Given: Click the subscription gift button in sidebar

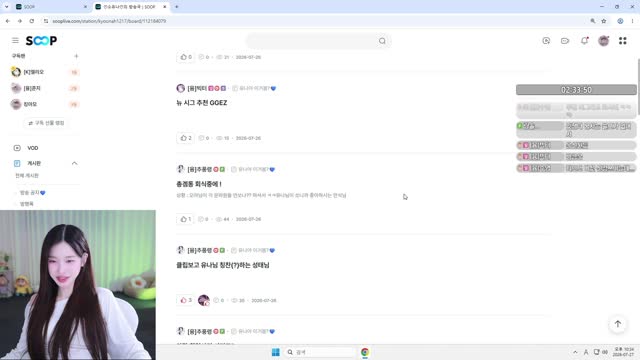Looking at the screenshot, I should click(x=46, y=123).
